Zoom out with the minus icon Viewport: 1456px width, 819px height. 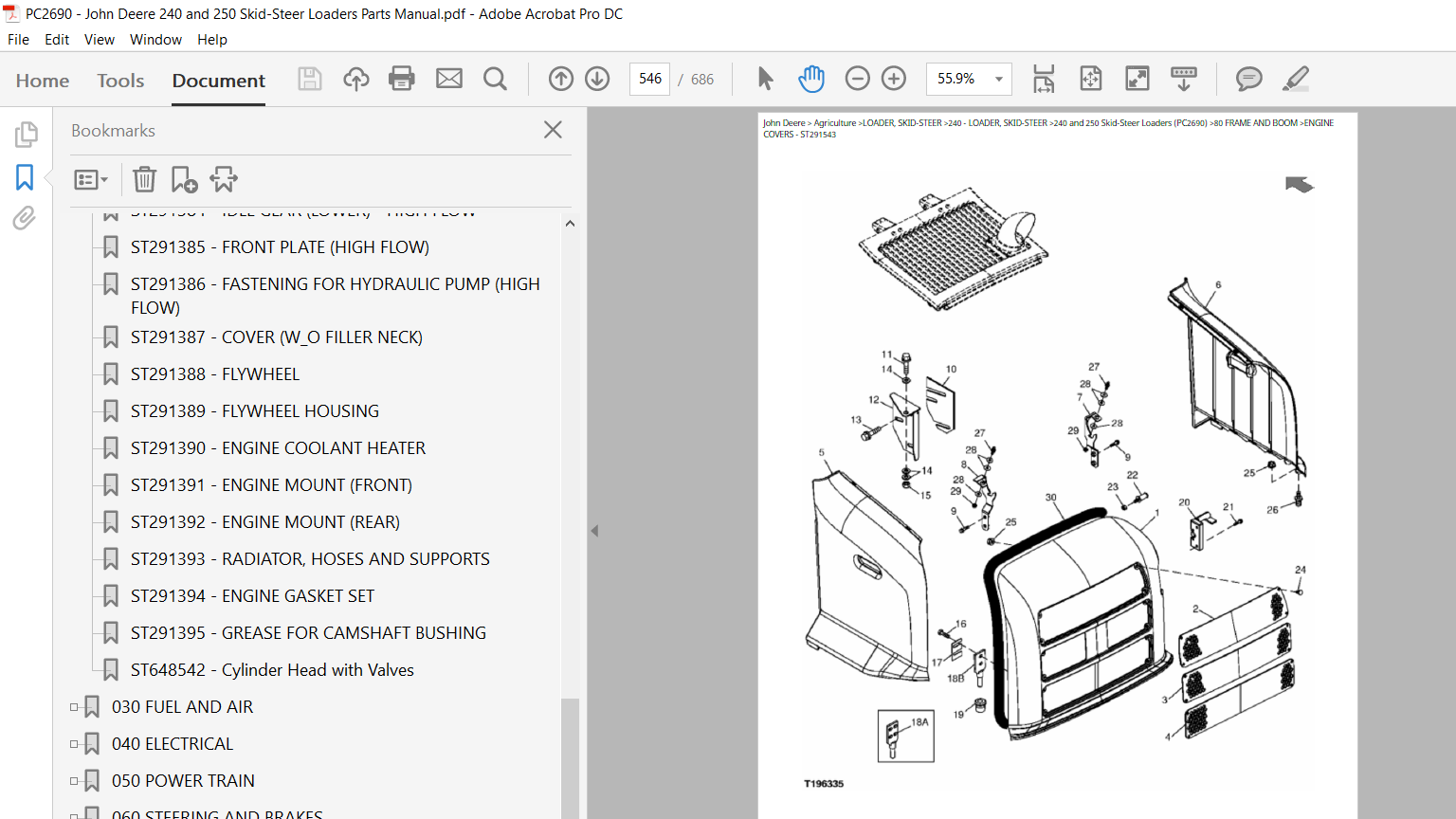coord(857,79)
